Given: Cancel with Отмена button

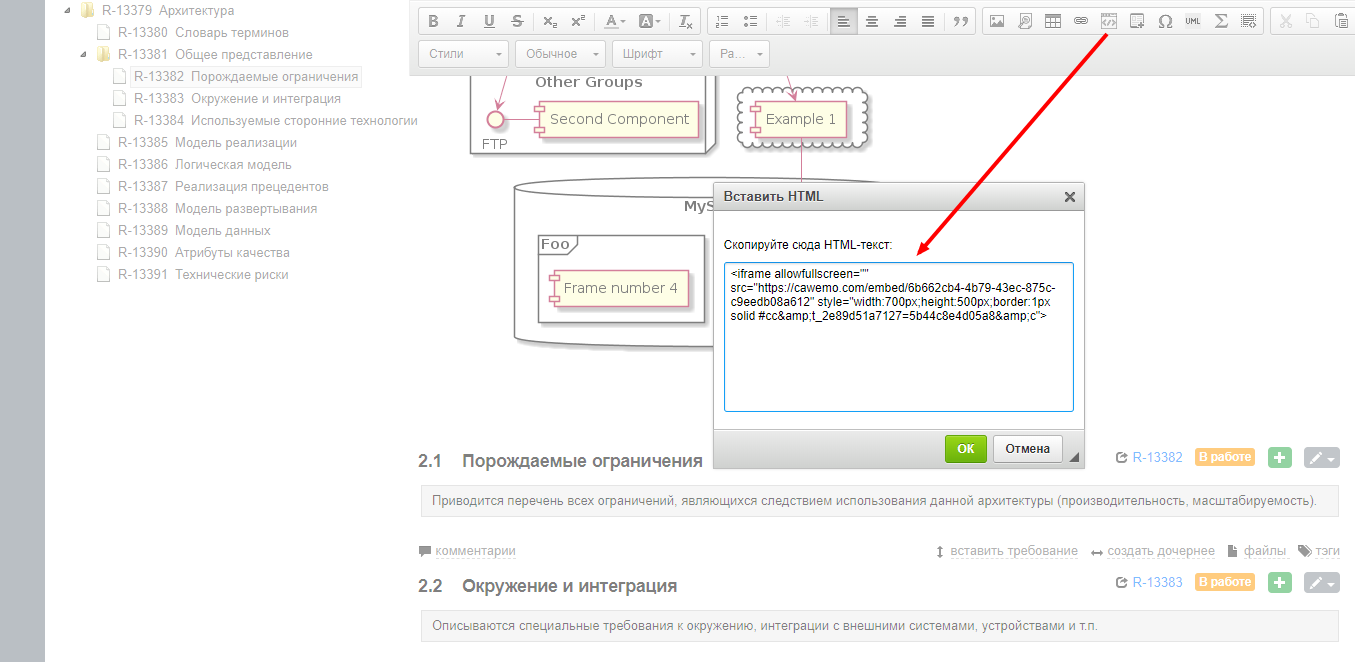Looking at the screenshot, I should [x=1028, y=449].
